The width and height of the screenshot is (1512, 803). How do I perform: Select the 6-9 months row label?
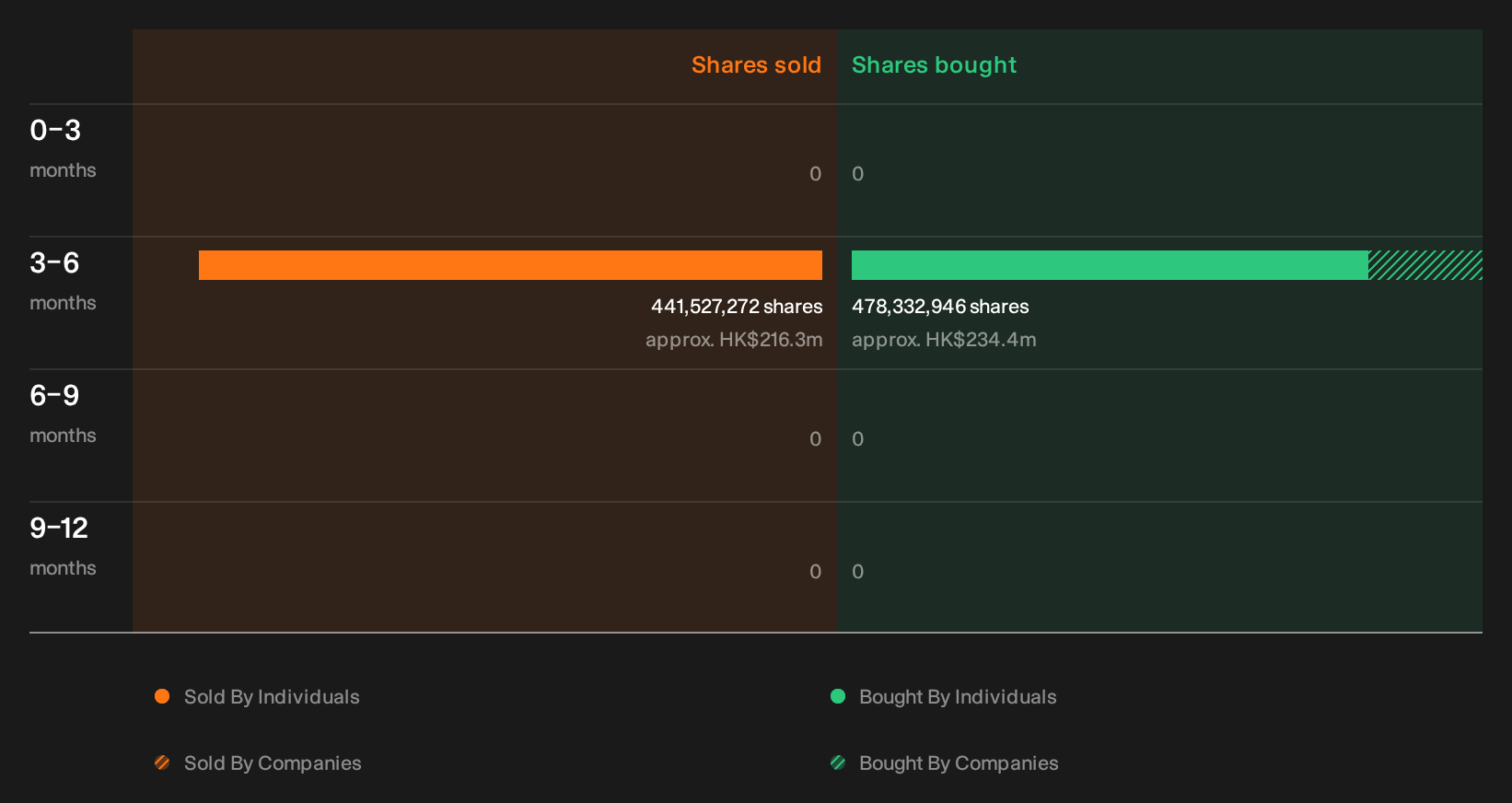pos(63,413)
